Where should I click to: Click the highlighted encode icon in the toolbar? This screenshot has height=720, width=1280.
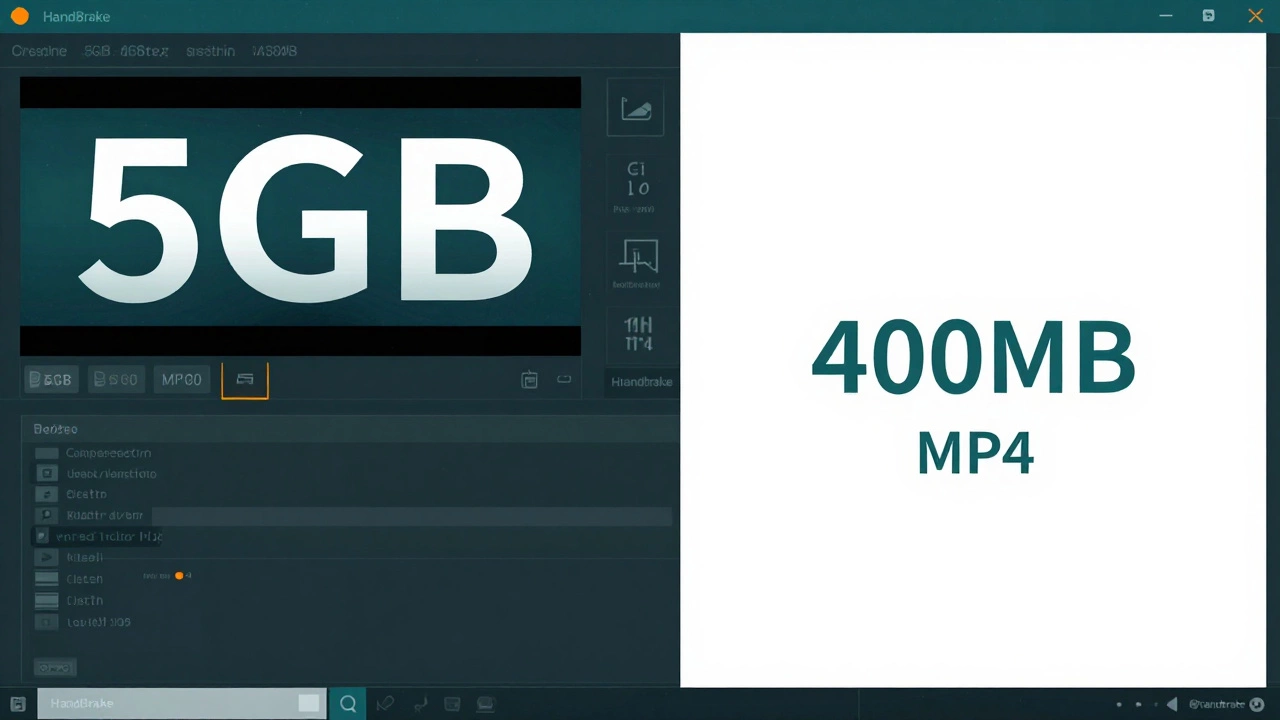click(244, 379)
